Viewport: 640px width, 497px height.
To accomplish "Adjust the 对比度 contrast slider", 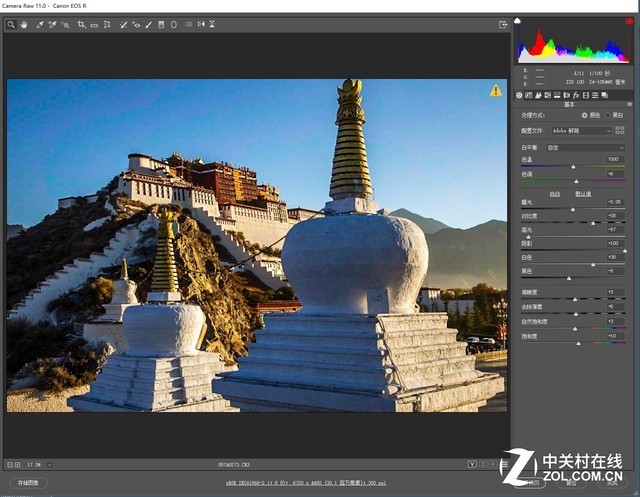I will point(593,223).
